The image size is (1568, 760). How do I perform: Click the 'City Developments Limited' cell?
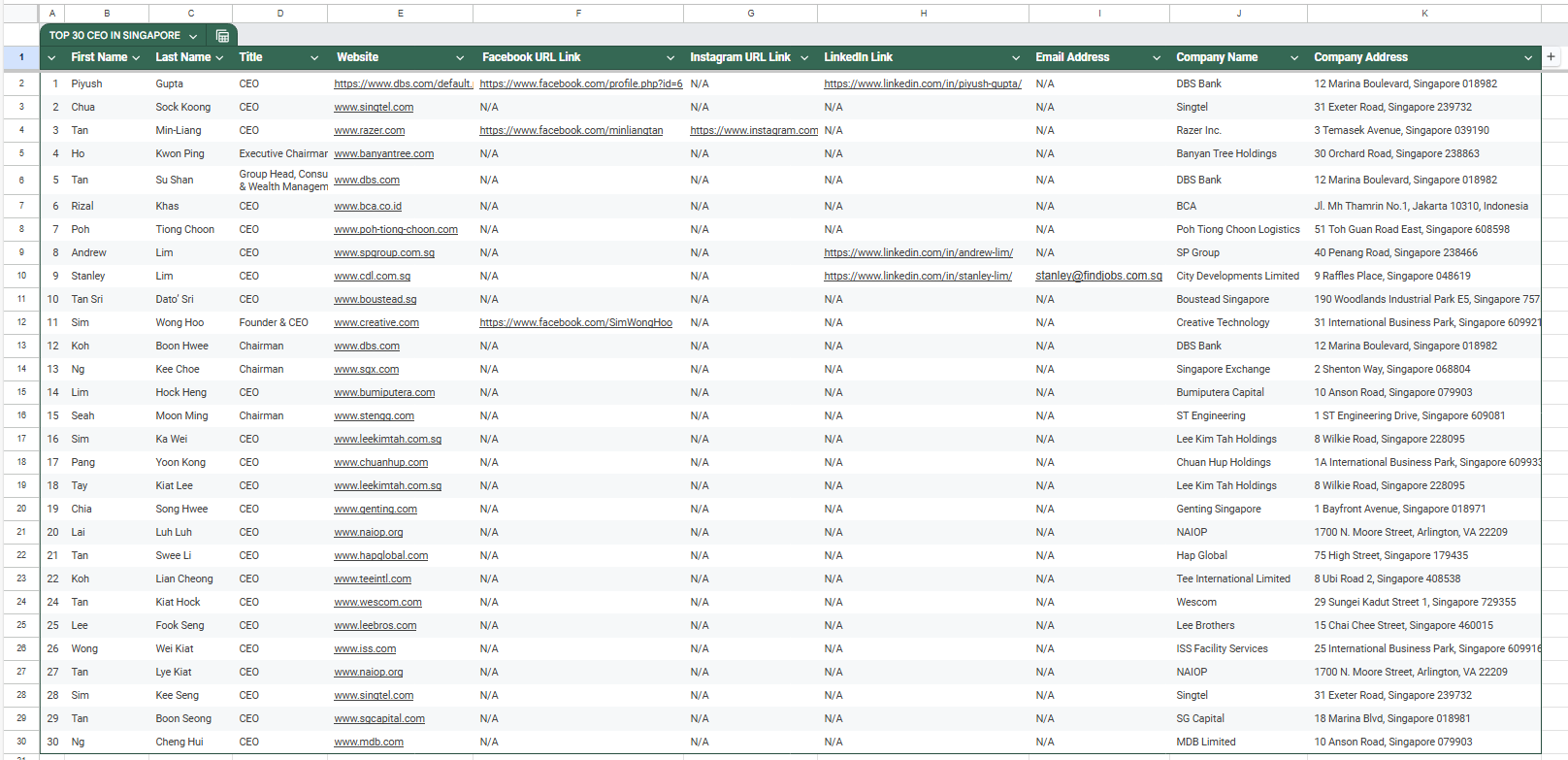1238,277
